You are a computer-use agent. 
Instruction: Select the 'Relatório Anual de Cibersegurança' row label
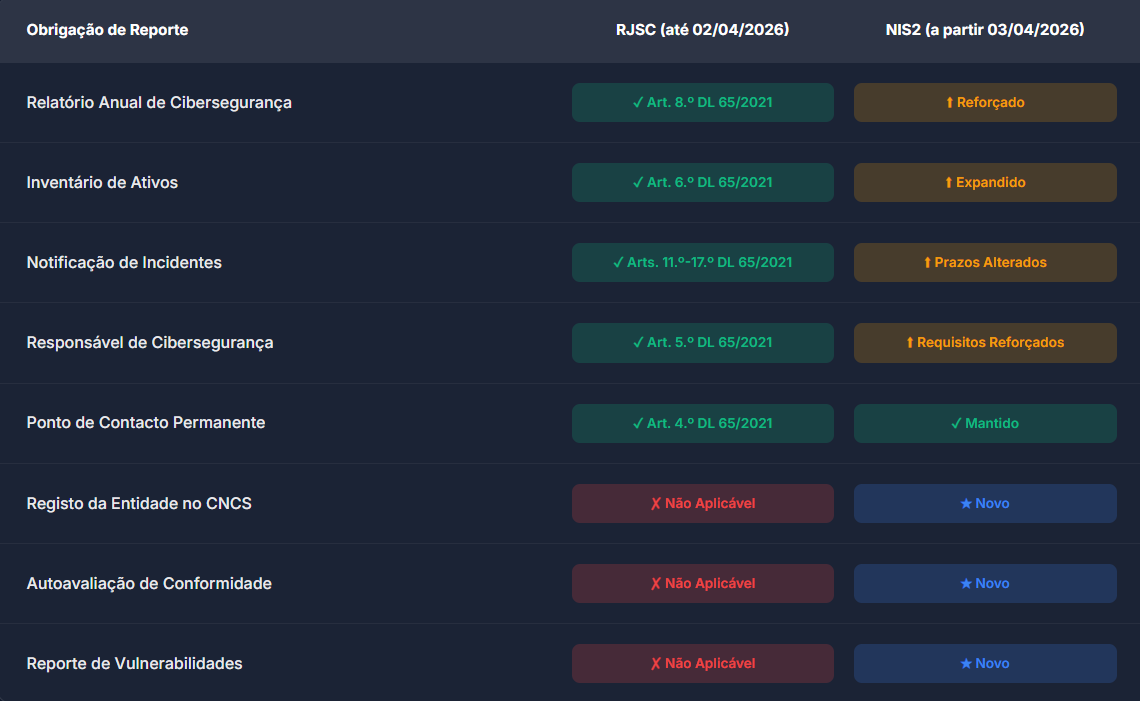pyautogui.click(x=159, y=102)
